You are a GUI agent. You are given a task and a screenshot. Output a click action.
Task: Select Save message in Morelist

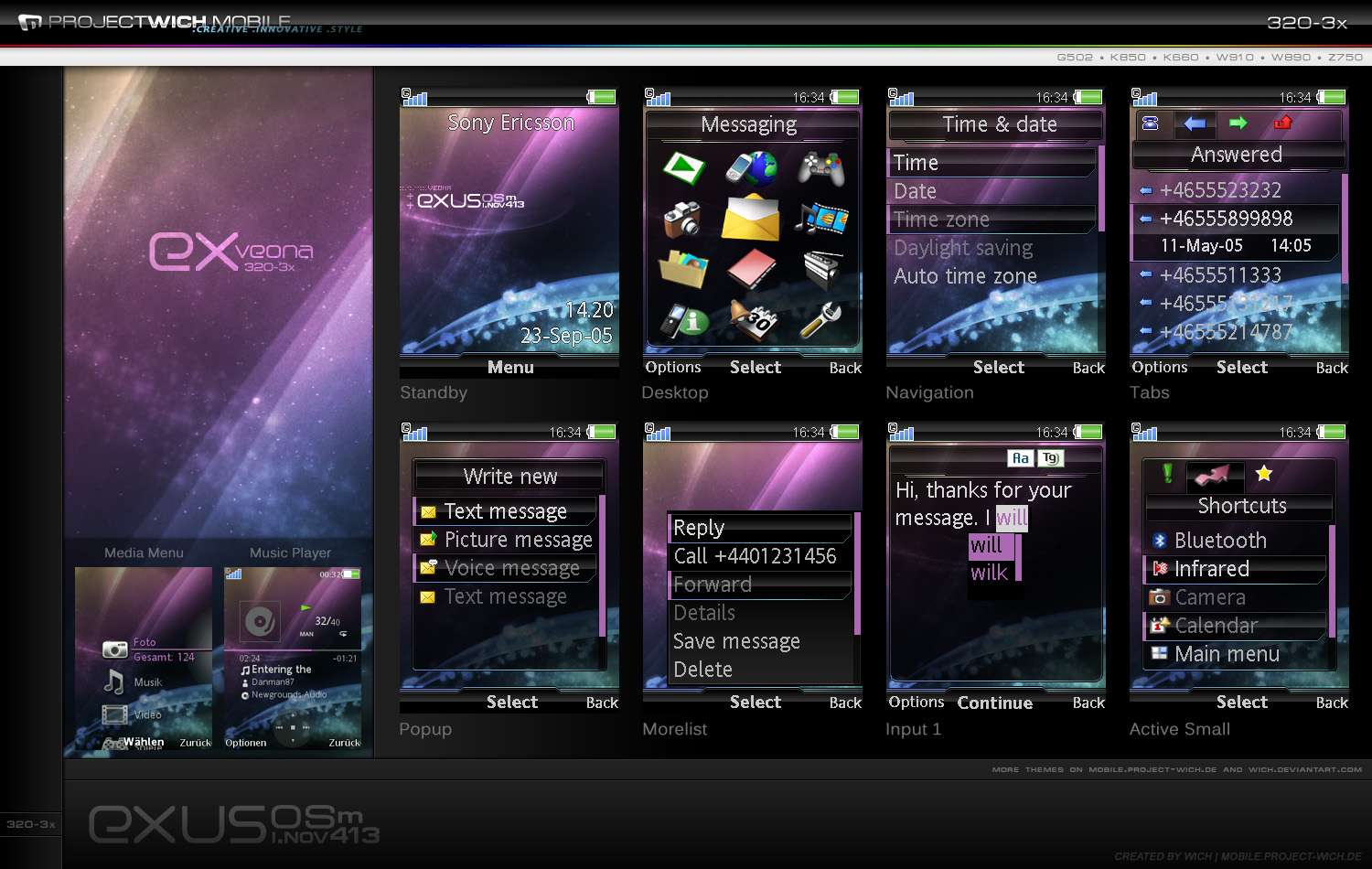760,641
